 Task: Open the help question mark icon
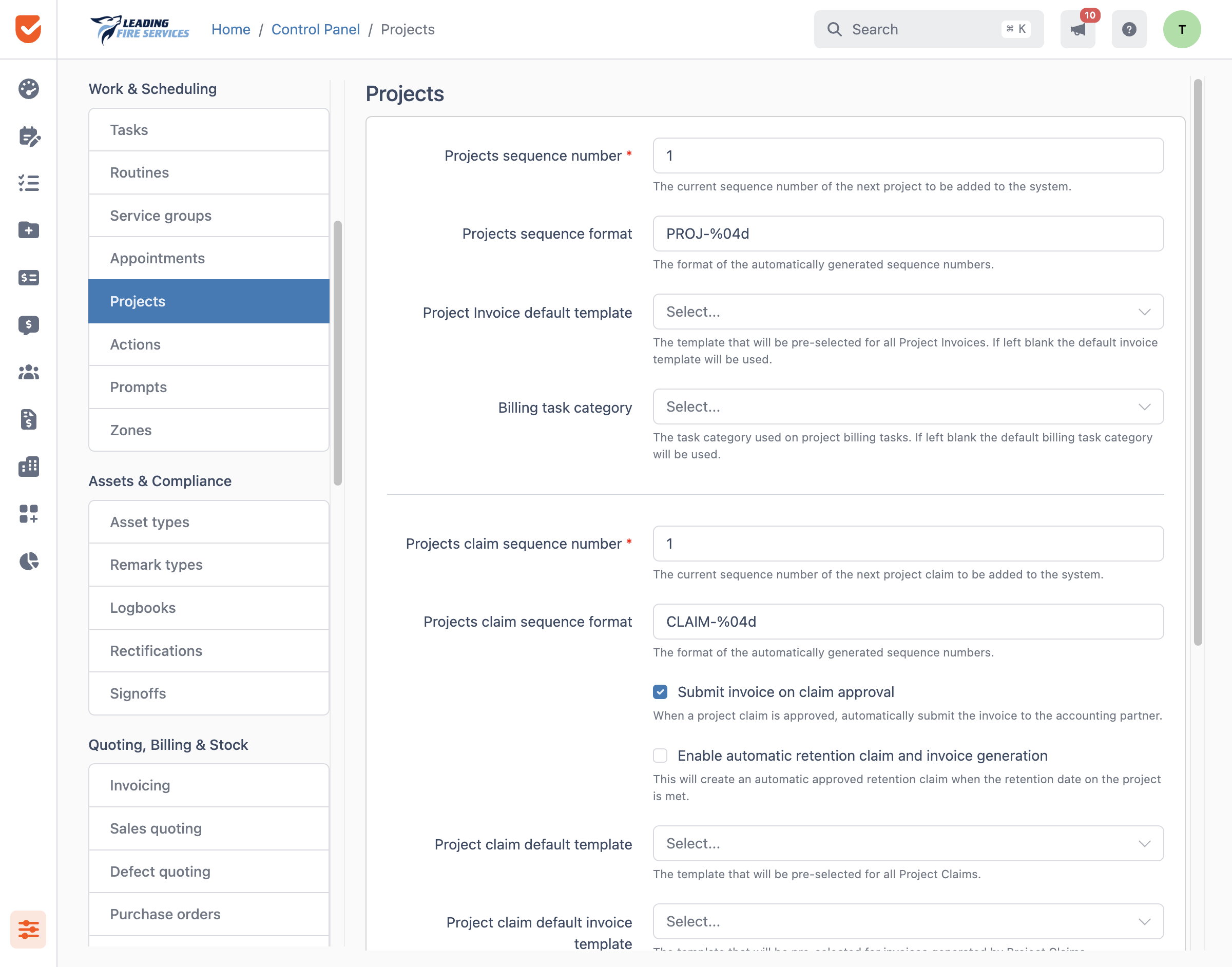[1129, 29]
